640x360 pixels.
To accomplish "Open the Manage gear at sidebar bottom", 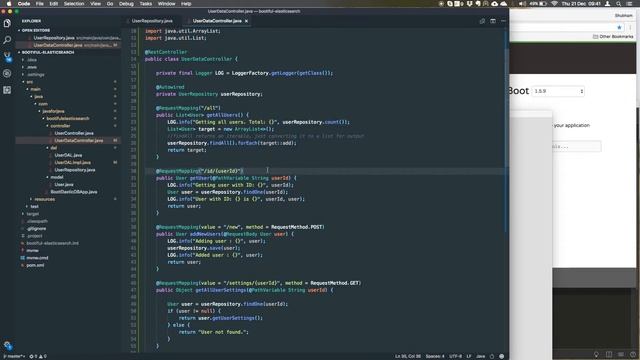I will pyautogui.click(x=7, y=345).
